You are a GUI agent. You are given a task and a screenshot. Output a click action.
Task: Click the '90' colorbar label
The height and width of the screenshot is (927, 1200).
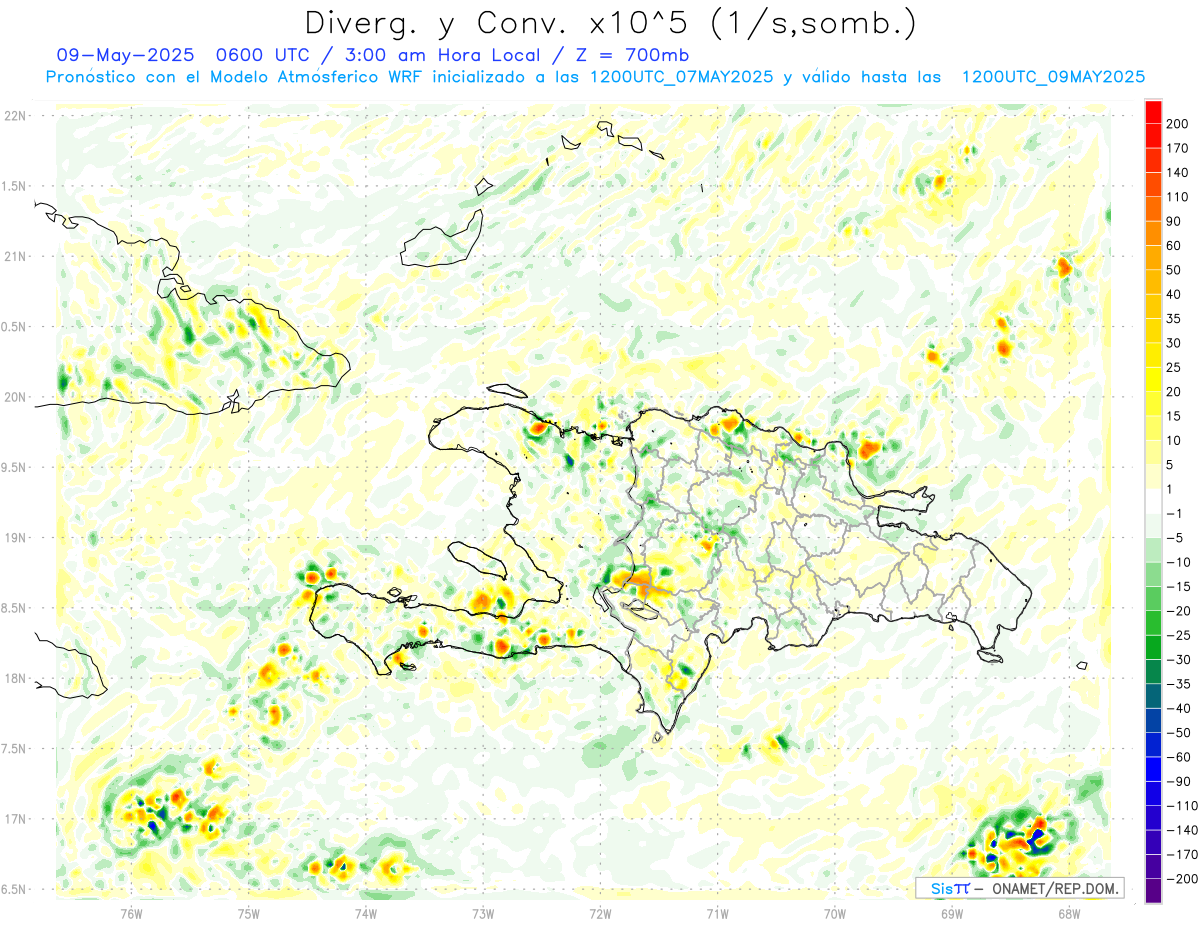pos(1174,221)
